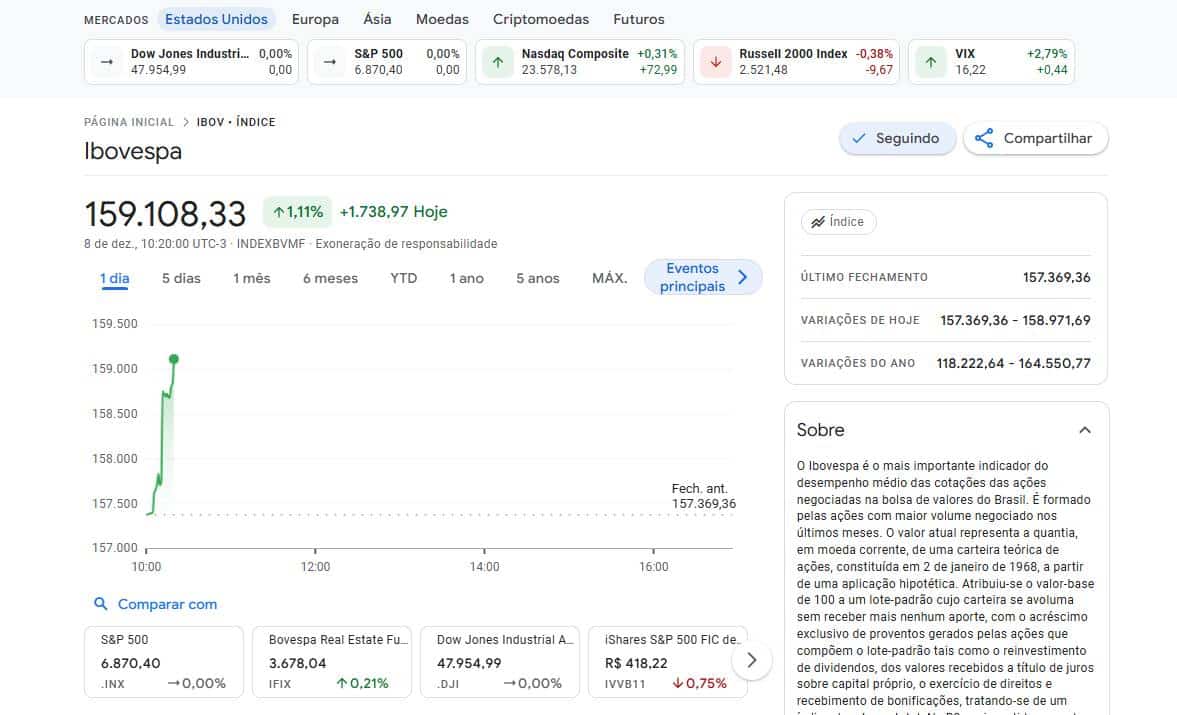Select the 1 dia chart range
Screen dimensions: 1177x715
tap(115, 278)
